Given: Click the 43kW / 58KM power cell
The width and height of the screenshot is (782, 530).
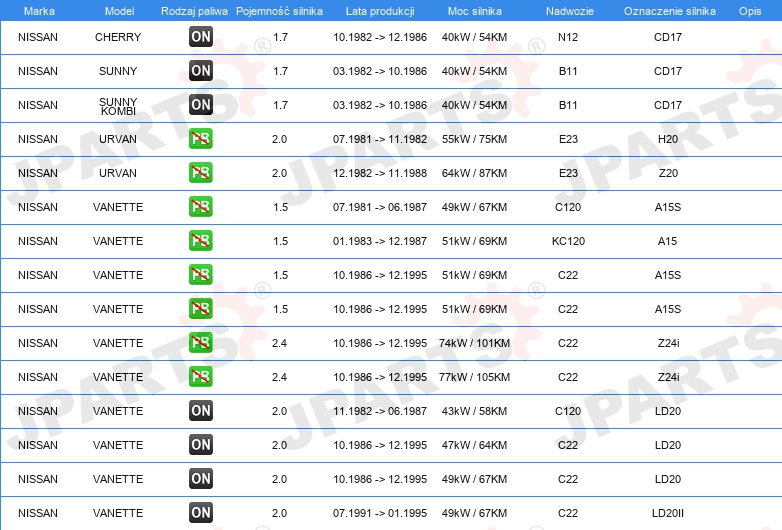Looking at the screenshot, I should (474, 411).
